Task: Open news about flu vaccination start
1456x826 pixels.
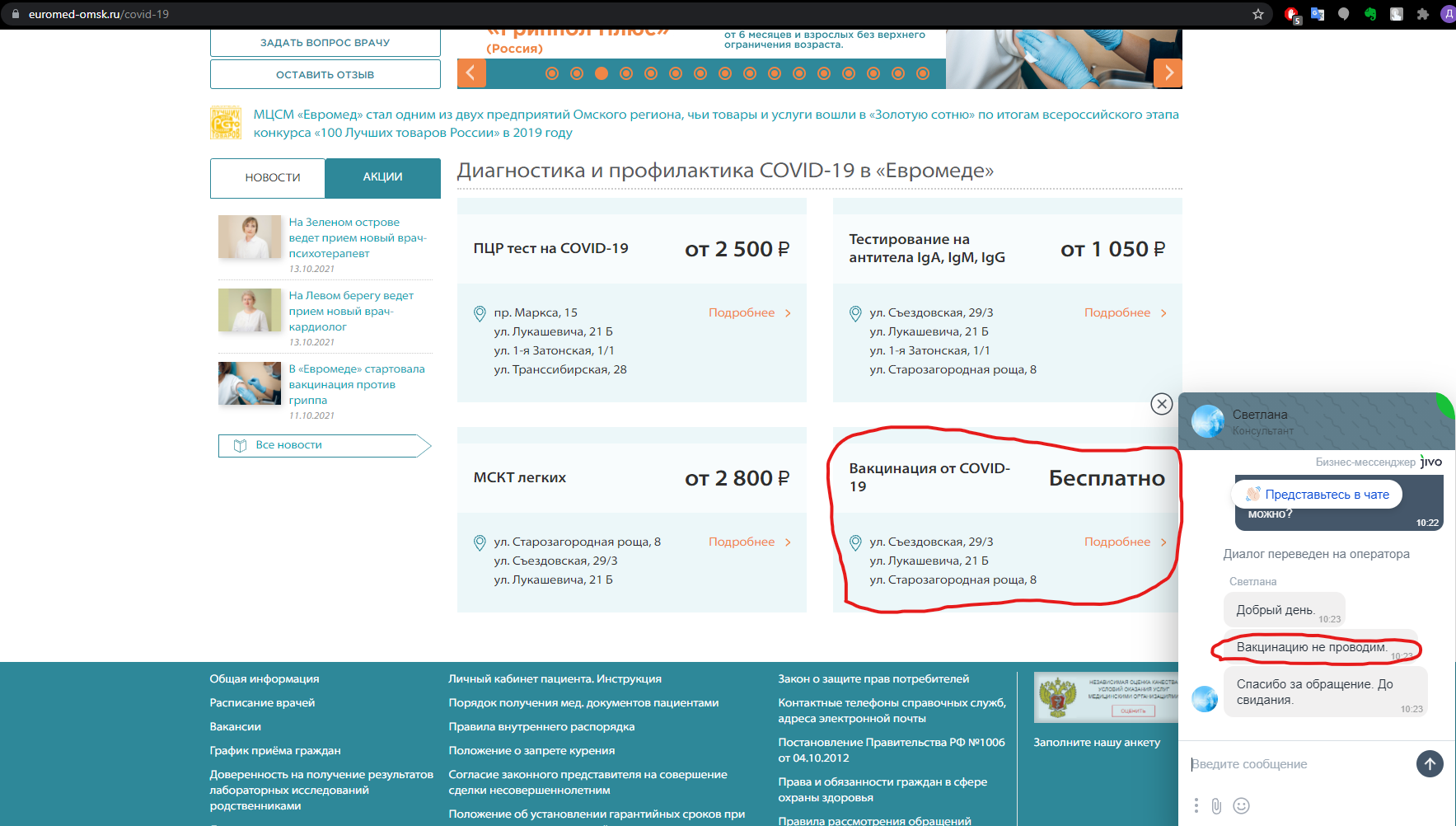Action: click(357, 384)
